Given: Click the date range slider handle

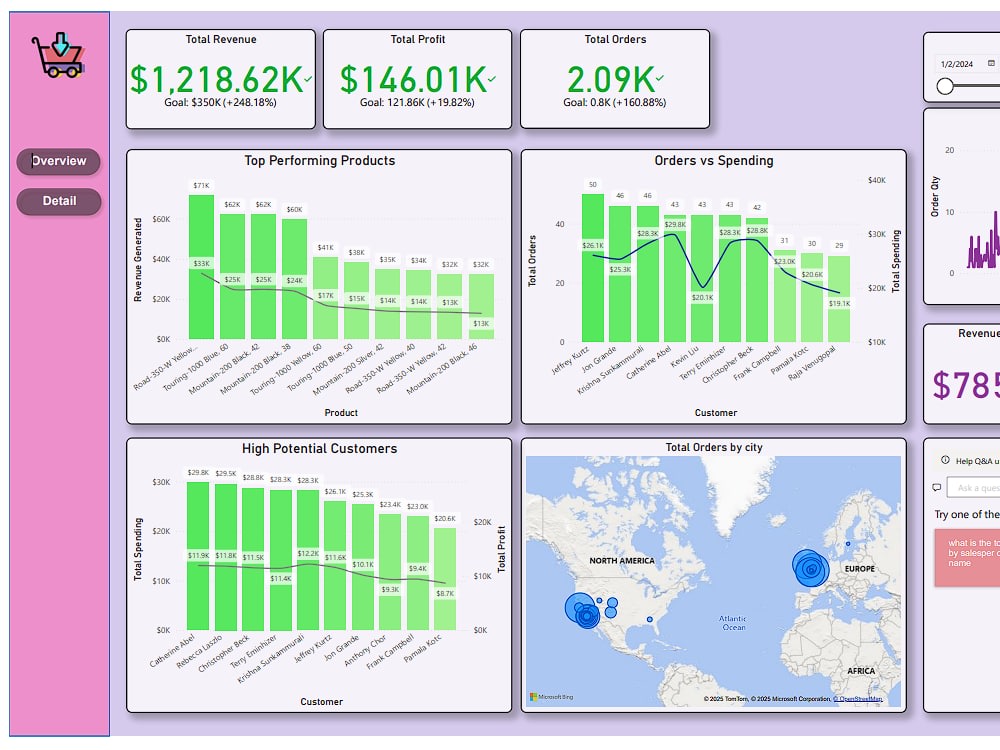Looking at the screenshot, I should coord(946,87).
